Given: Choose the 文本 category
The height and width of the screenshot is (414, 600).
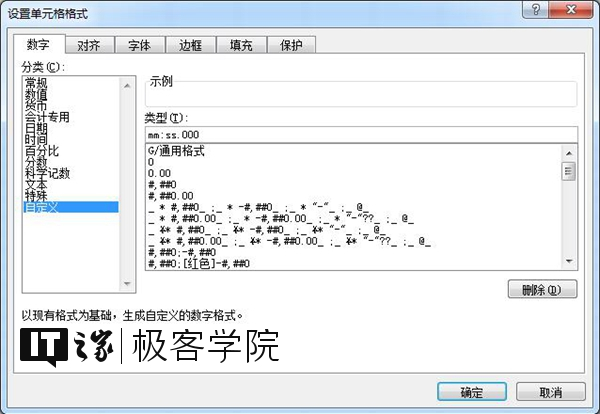Looking at the screenshot, I should pos(36,185).
